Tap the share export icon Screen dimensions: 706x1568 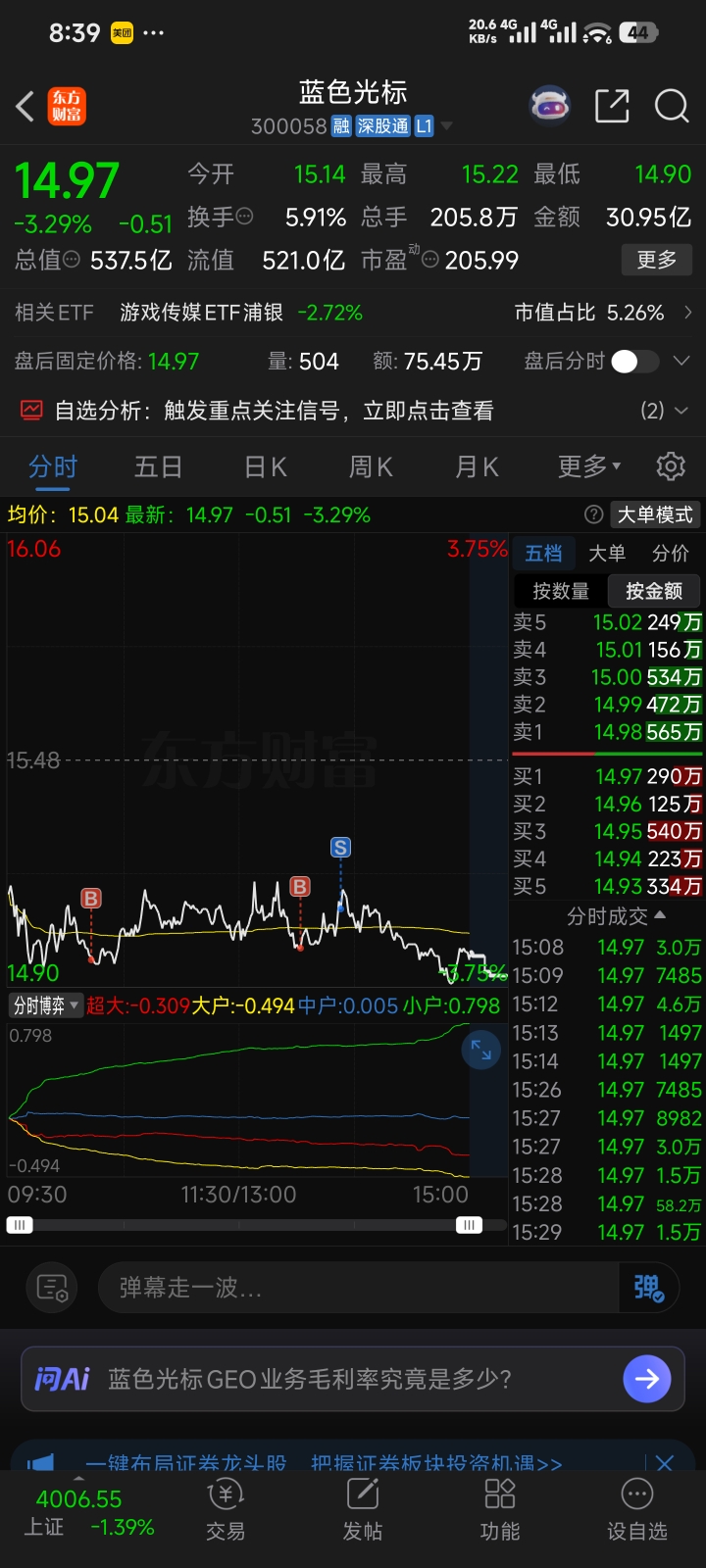(x=612, y=106)
